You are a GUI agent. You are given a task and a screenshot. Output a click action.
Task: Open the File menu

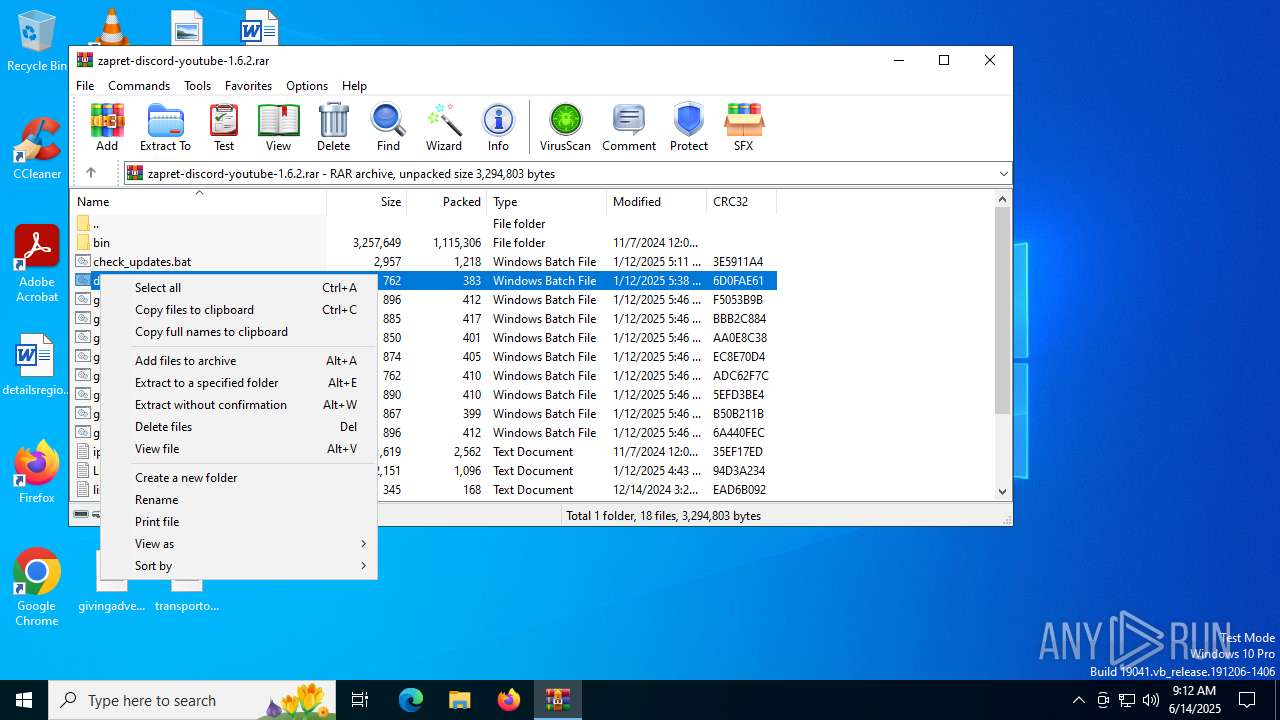[x=85, y=86]
